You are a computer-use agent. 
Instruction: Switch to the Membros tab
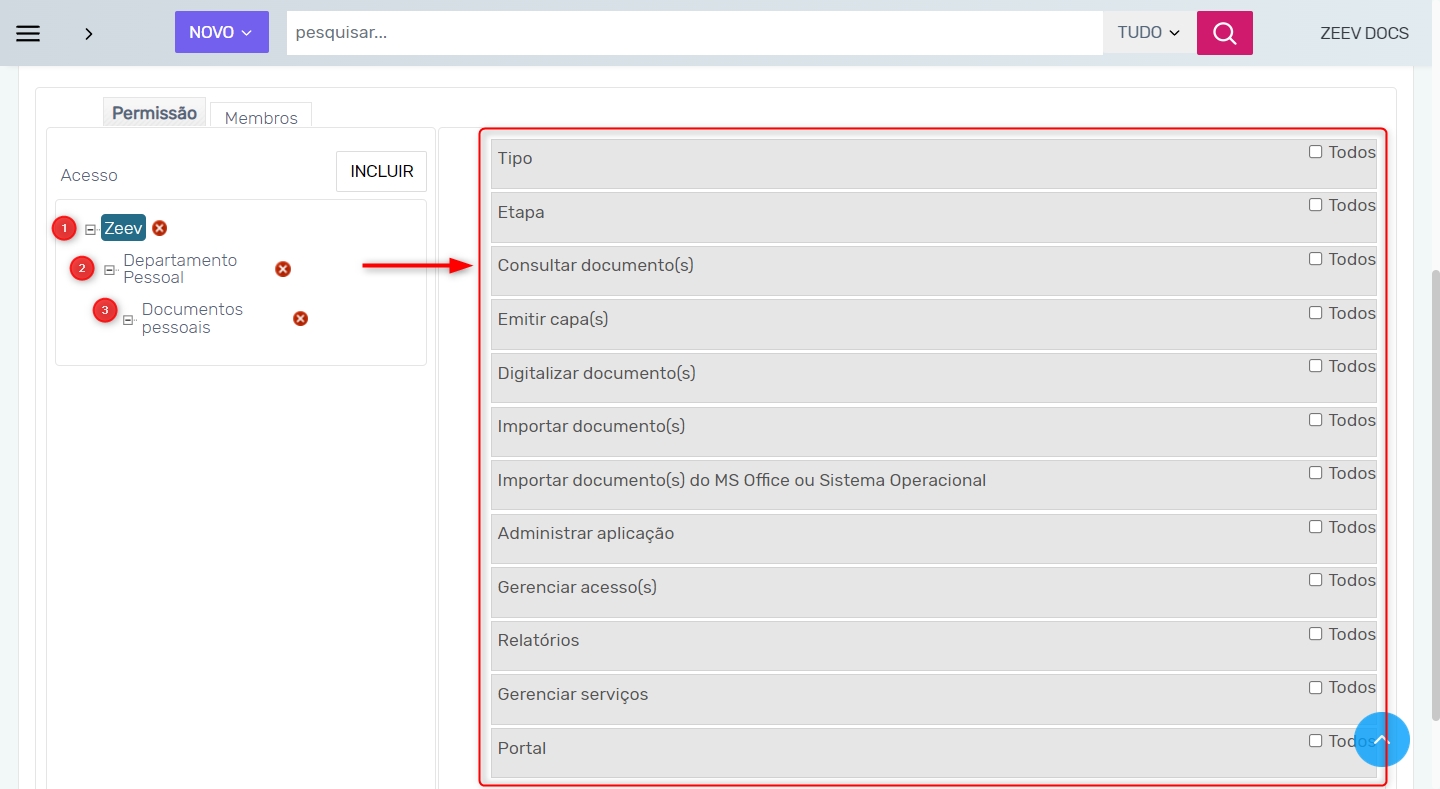click(261, 117)
